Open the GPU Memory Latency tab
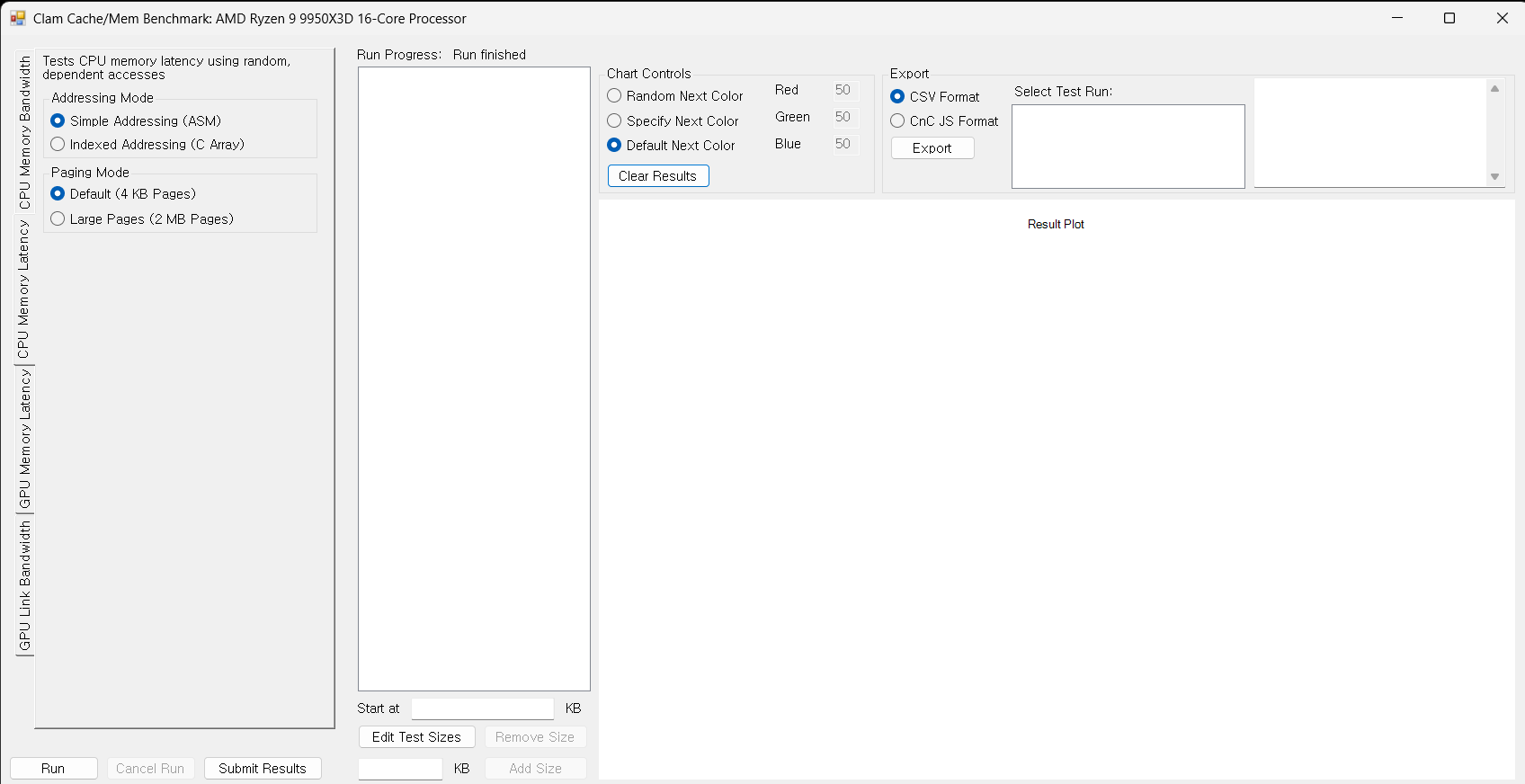 24,438
